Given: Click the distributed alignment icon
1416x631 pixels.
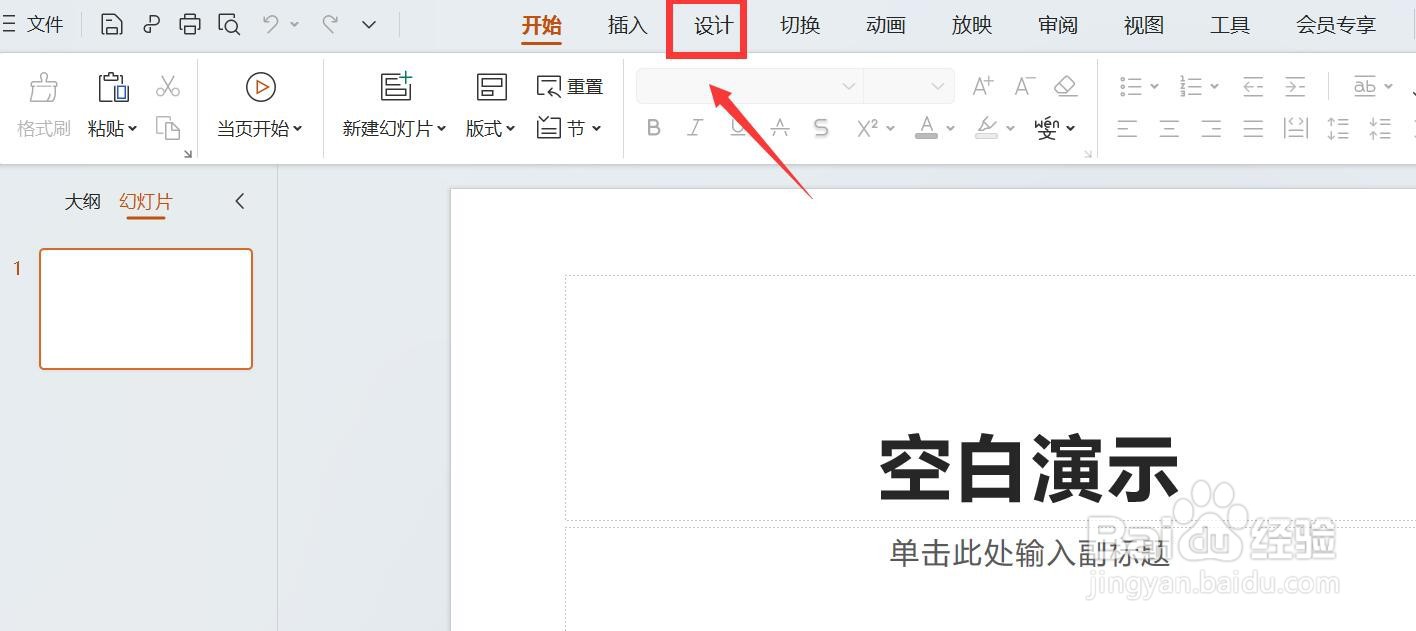Looking at the screenshot, I should 1295,128.
